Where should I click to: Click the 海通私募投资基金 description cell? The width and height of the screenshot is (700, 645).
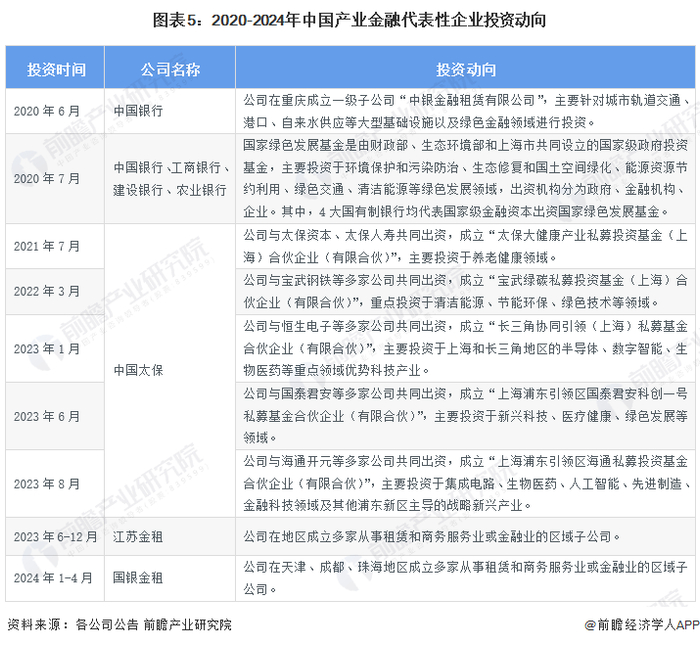pyautogui.click(x=466, y=483)
